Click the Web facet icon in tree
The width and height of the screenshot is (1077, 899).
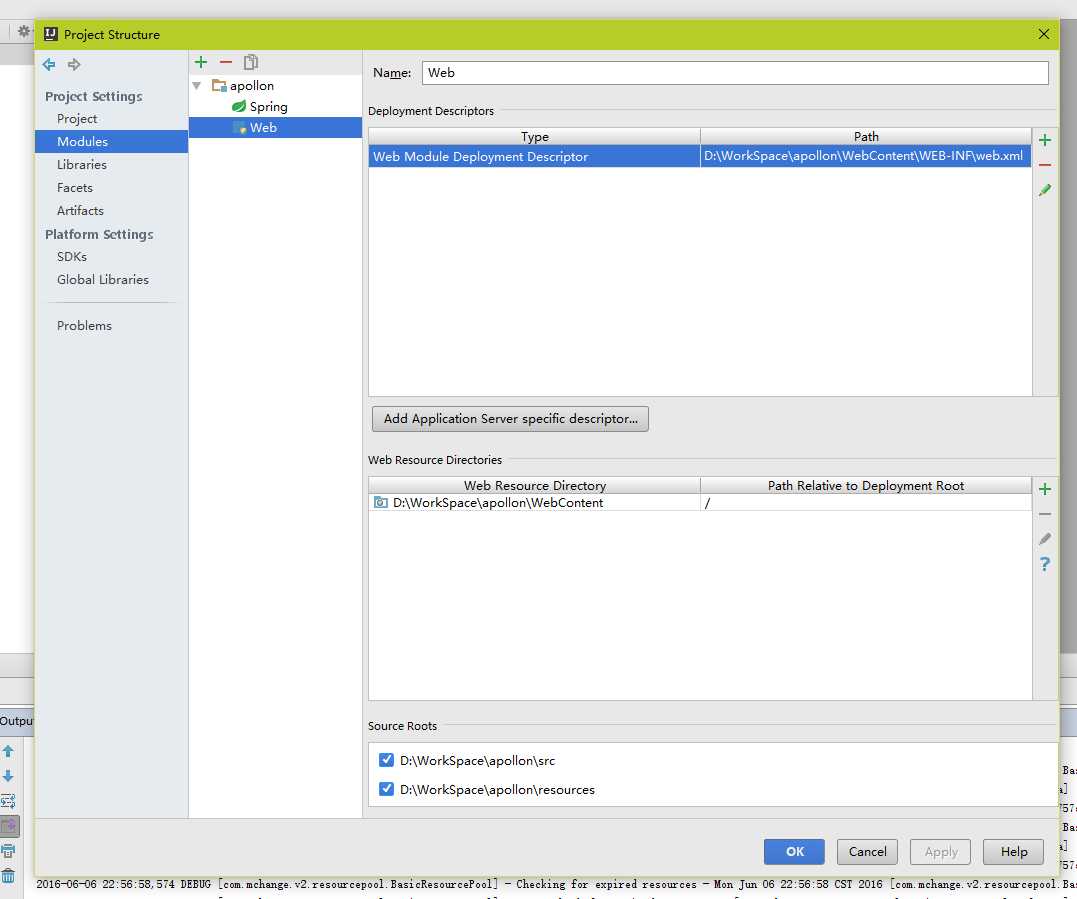(x=239, y=128)
